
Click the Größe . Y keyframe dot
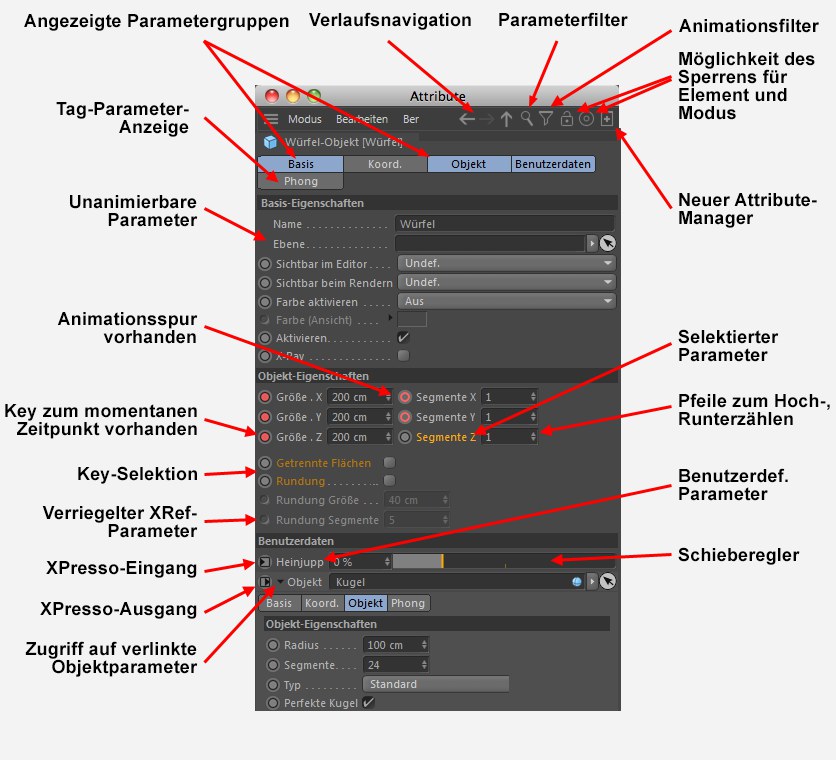coord(265,417)
